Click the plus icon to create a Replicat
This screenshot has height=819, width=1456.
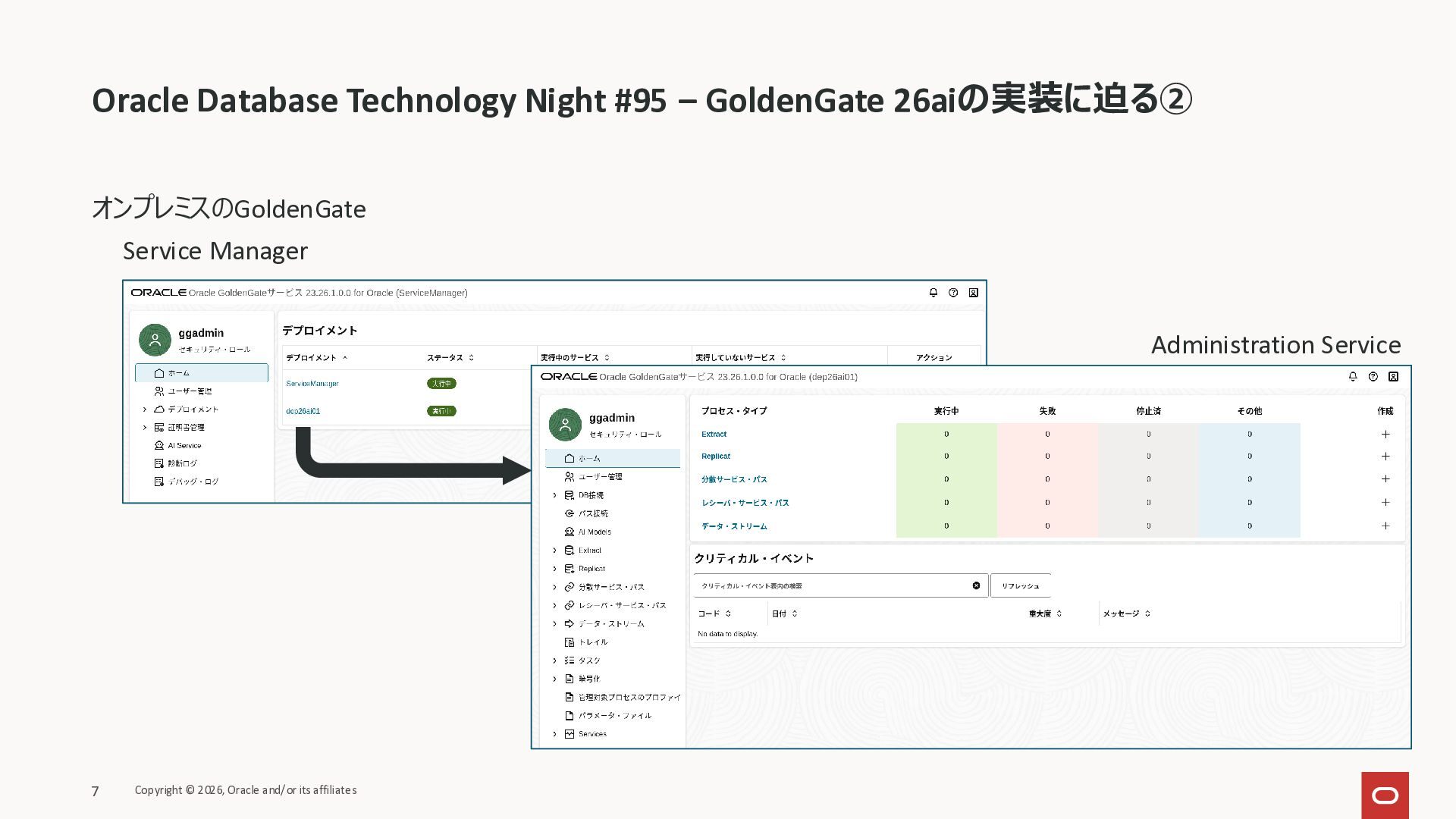1385,456
